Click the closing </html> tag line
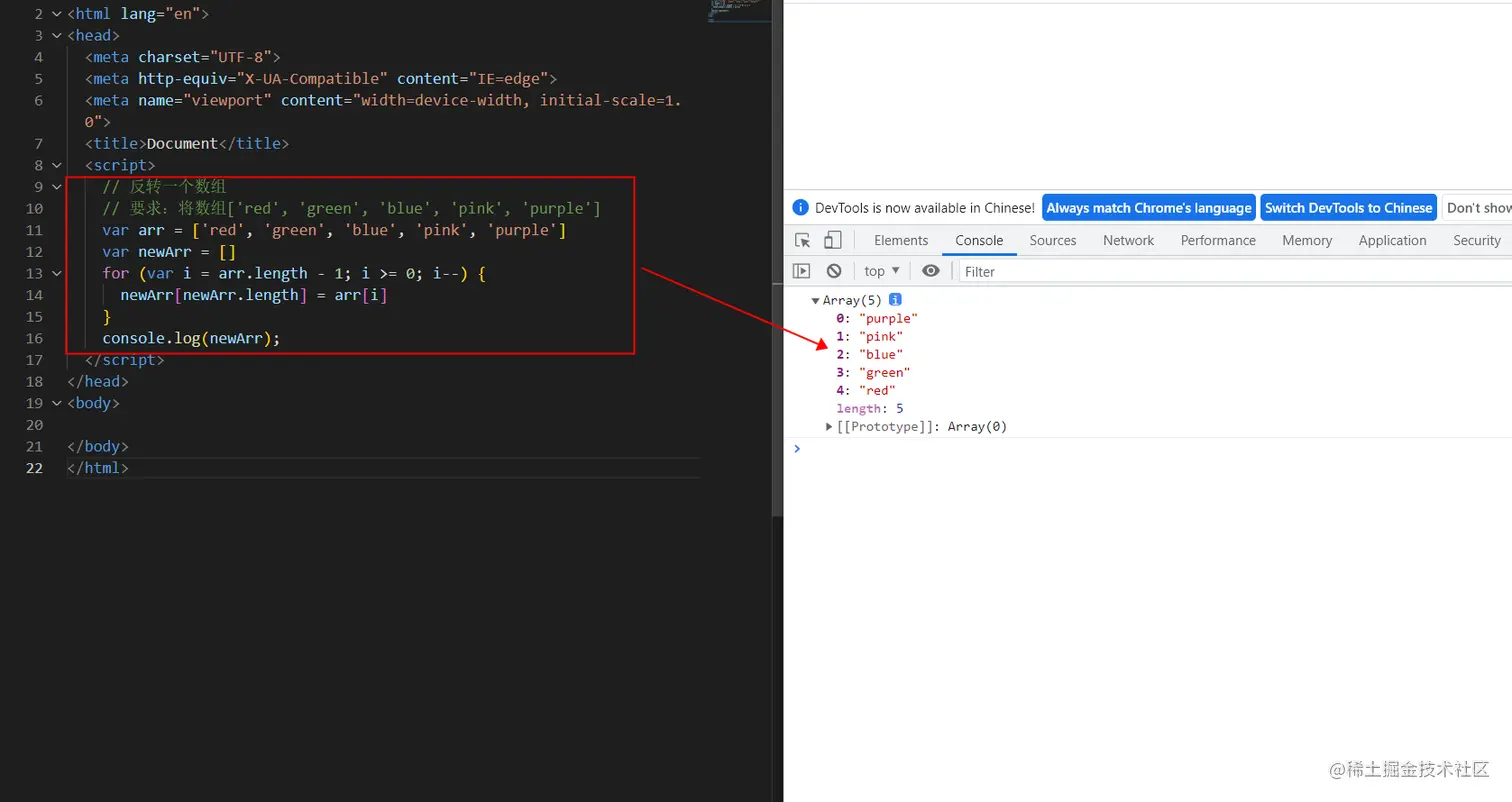The image size is (1512, 802). [98, 468]
